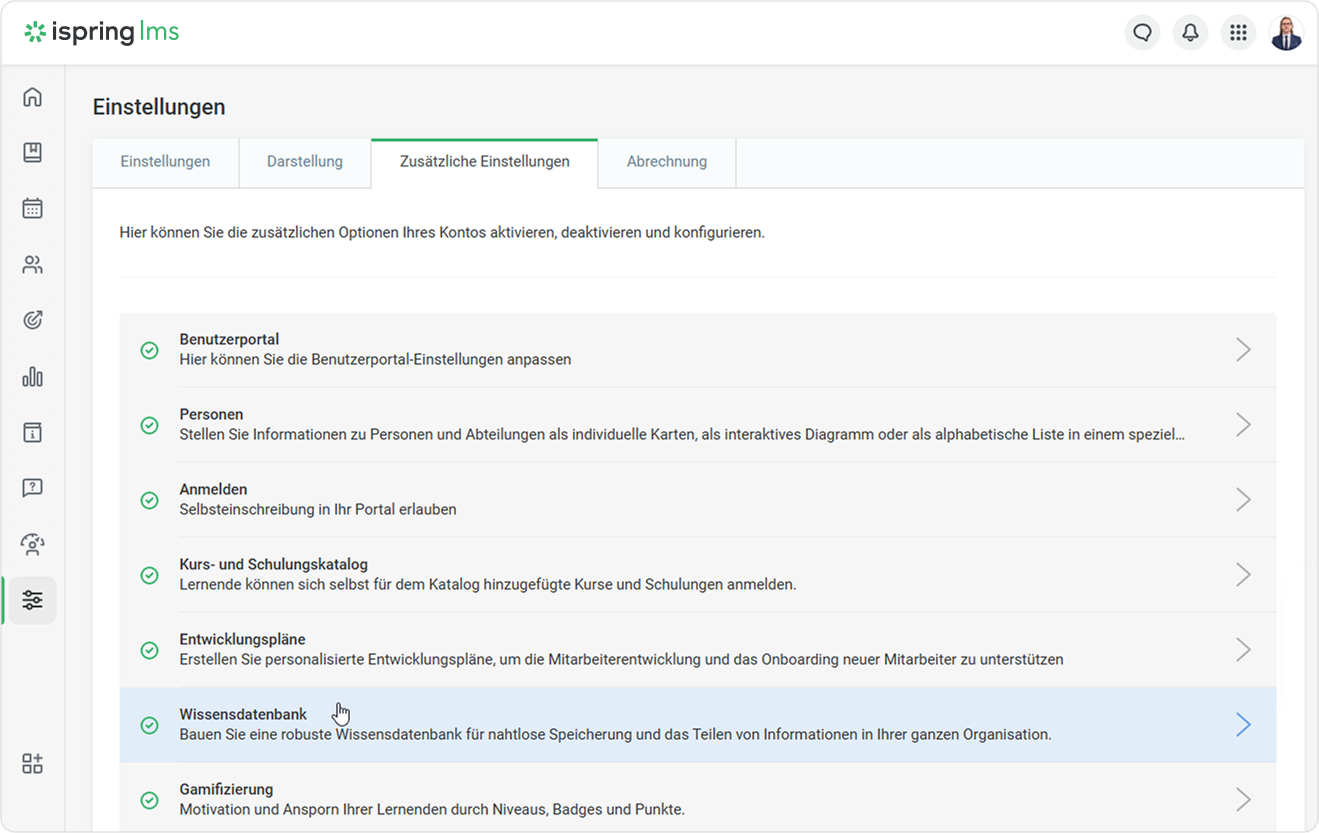Click the 'Motivation und Ansporn' description text
Screen dimensions: 1319x833
[432, 810]
